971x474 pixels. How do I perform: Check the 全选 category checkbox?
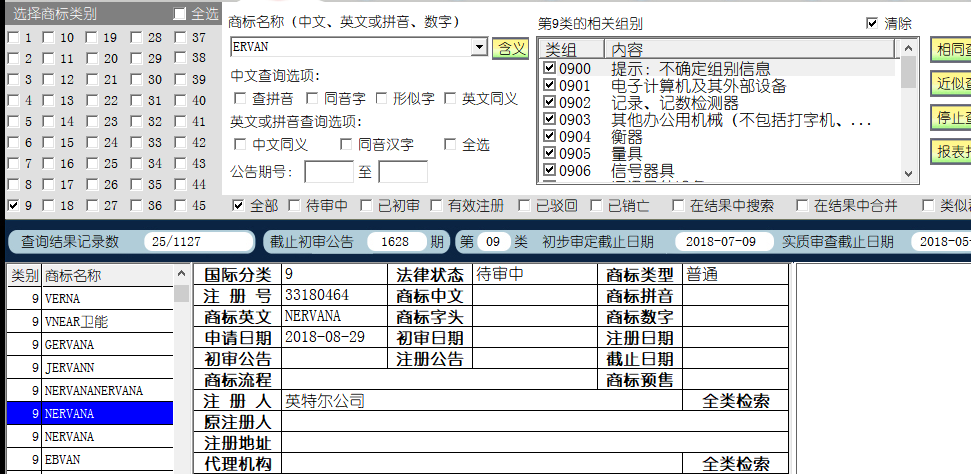(x=180, y=14)
